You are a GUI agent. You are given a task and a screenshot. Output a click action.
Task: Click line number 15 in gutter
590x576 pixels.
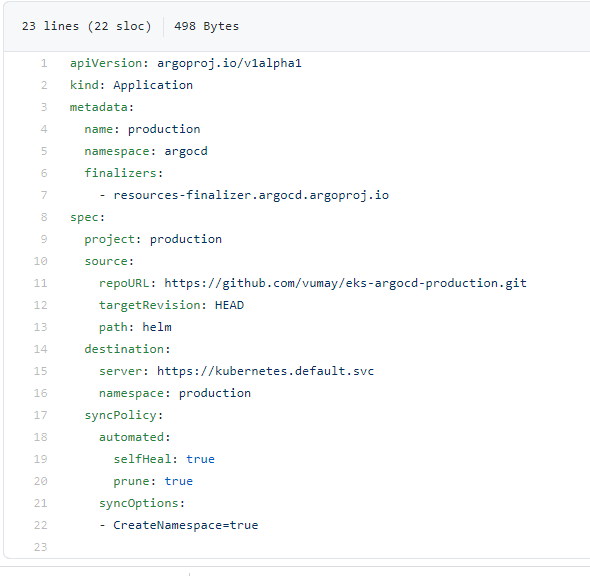(x=41, y=371)
